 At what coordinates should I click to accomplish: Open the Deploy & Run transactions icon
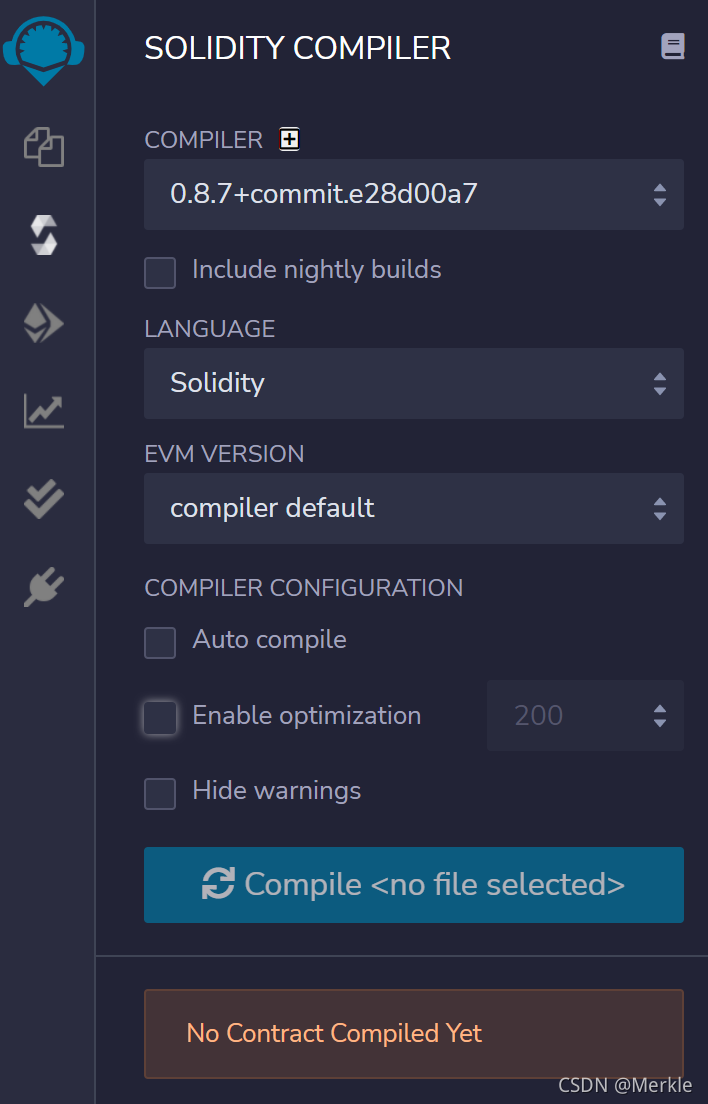(44, 323)
